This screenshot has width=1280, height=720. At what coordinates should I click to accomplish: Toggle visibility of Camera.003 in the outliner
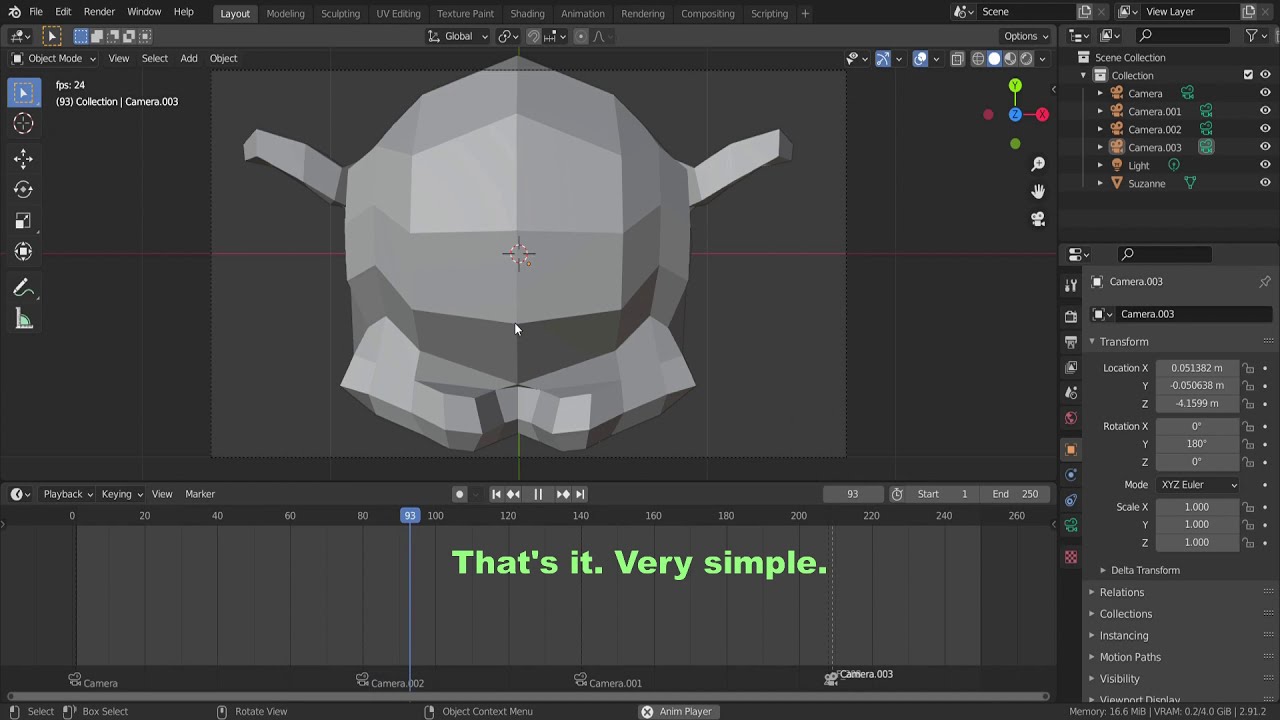[x=1264, y=147]
